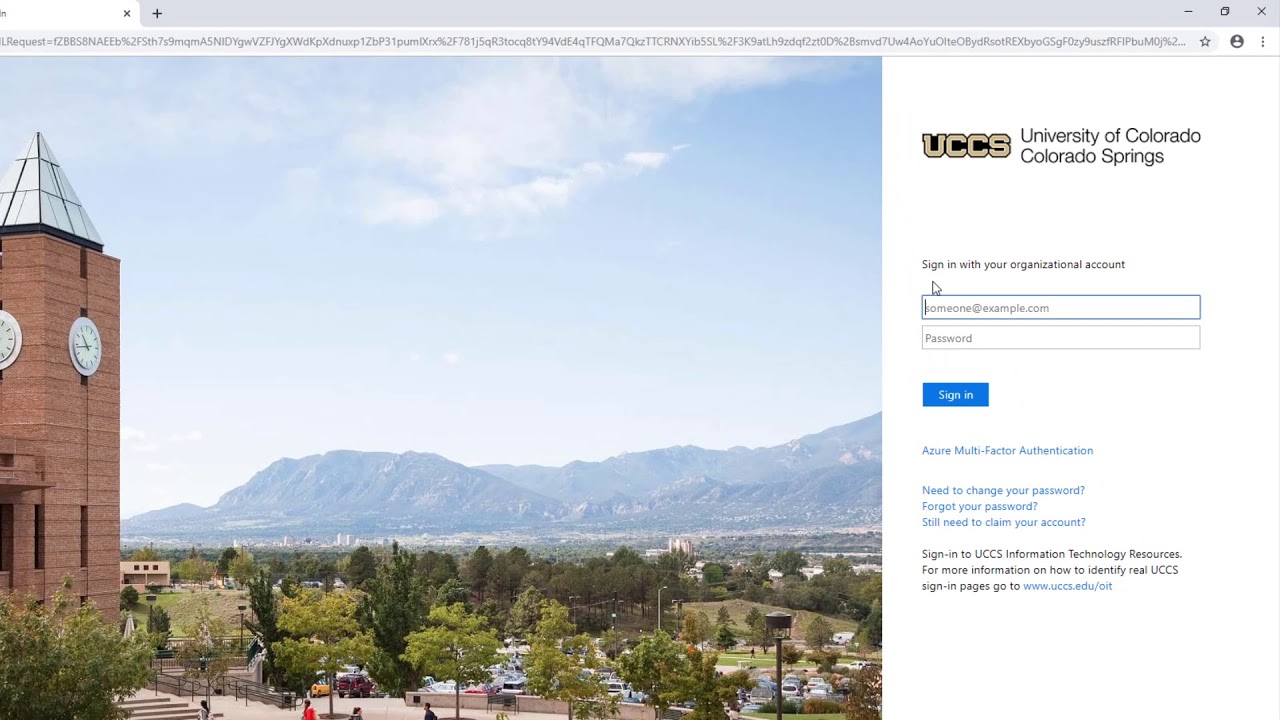Restore down the browser window
The image size is (1280, 720).
point(1225,12)
